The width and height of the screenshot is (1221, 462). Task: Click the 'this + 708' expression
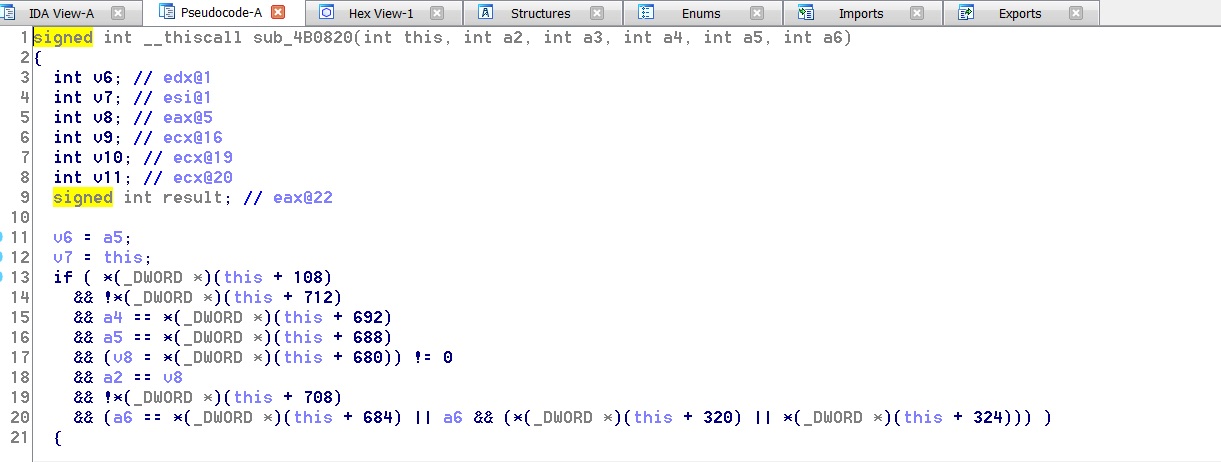[288, 397]
